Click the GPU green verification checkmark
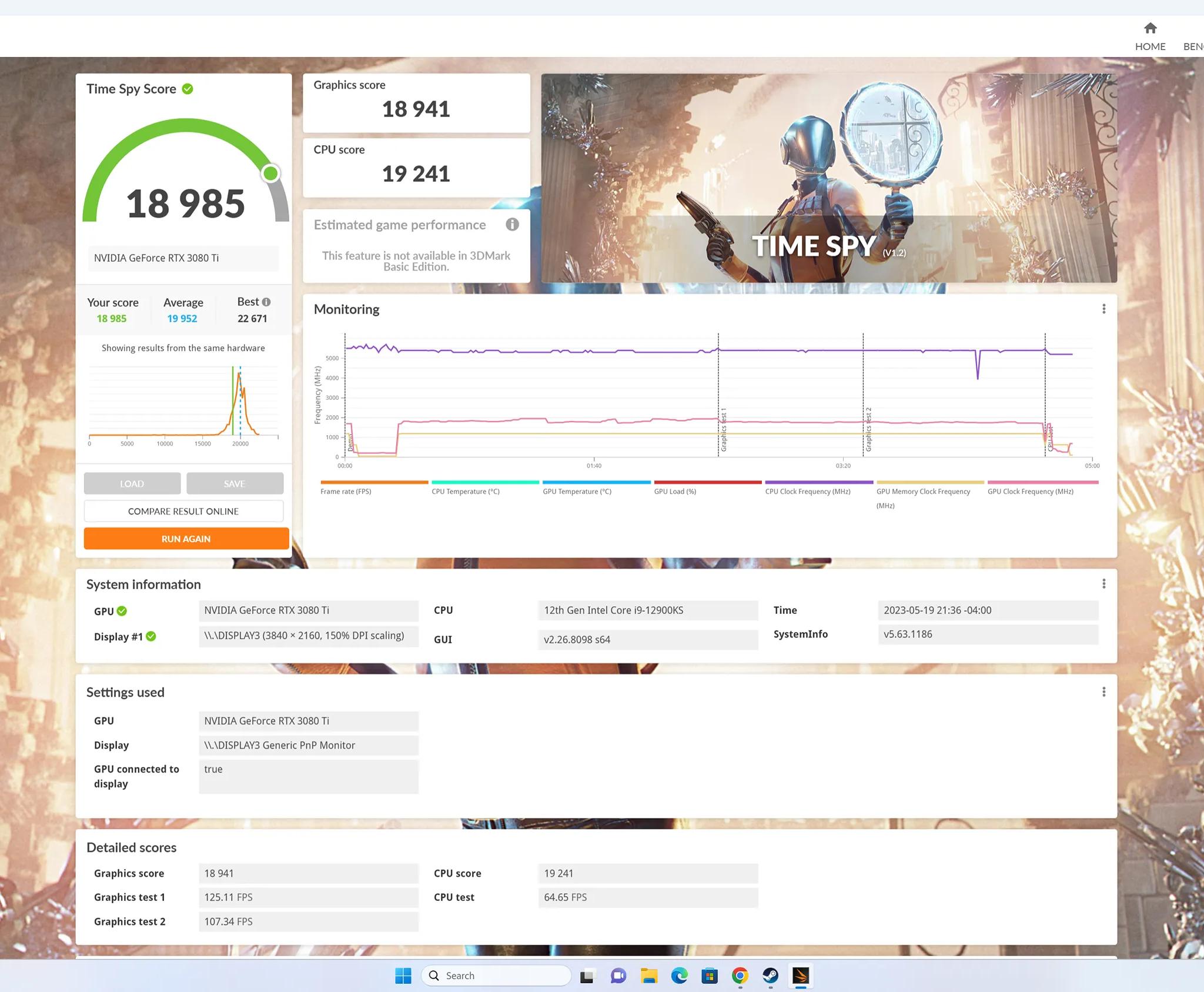The image size is (1204, 992). (122, 611)
